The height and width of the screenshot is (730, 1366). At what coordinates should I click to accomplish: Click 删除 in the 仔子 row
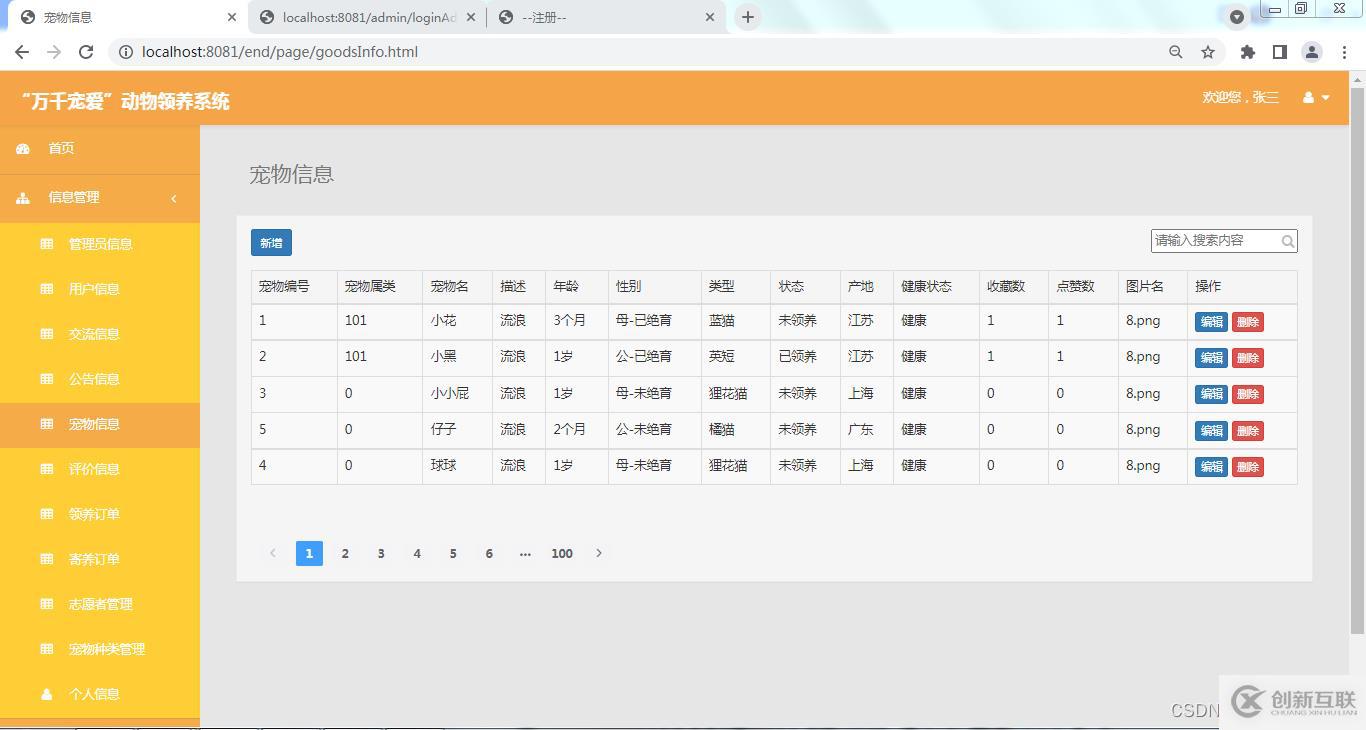click(x=1247, y=431)
